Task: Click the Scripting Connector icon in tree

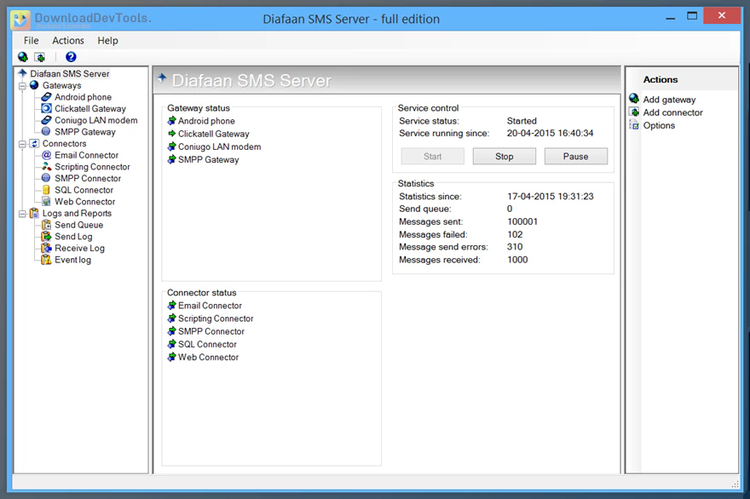Action: coord(46,166)
